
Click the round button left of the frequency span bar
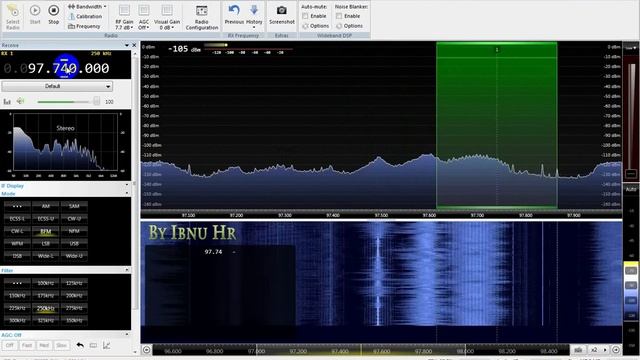[x=147, y=350]
